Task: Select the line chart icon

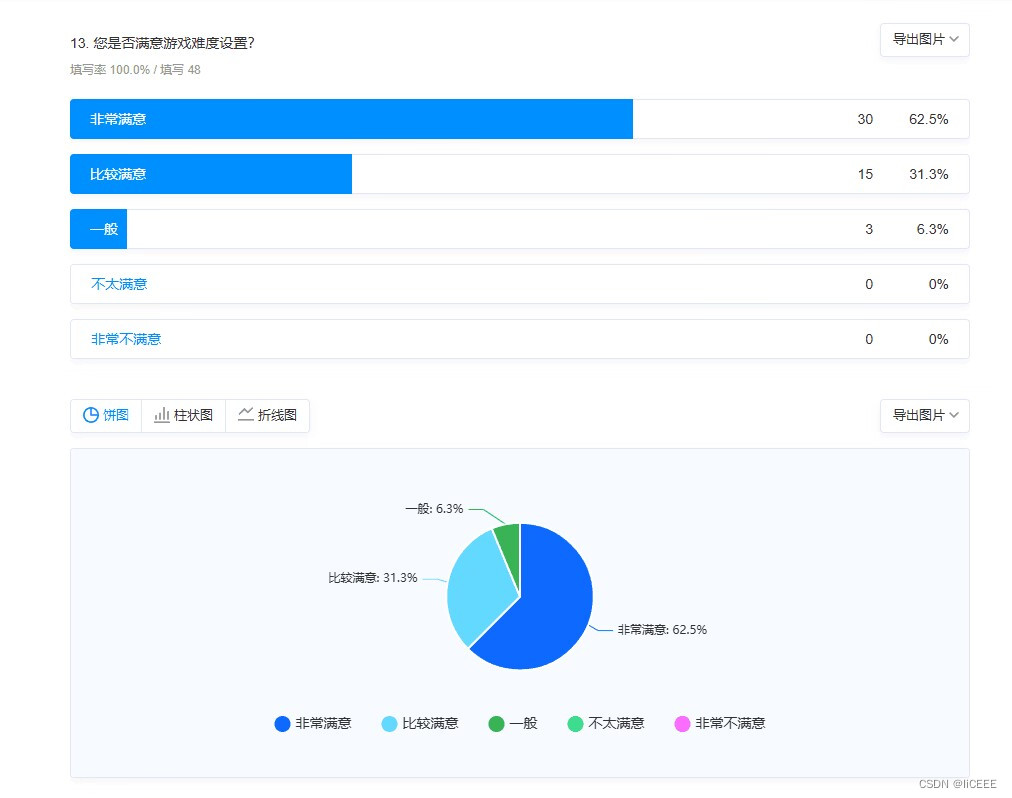Action: pyautogui.click(x=245, y=415)
